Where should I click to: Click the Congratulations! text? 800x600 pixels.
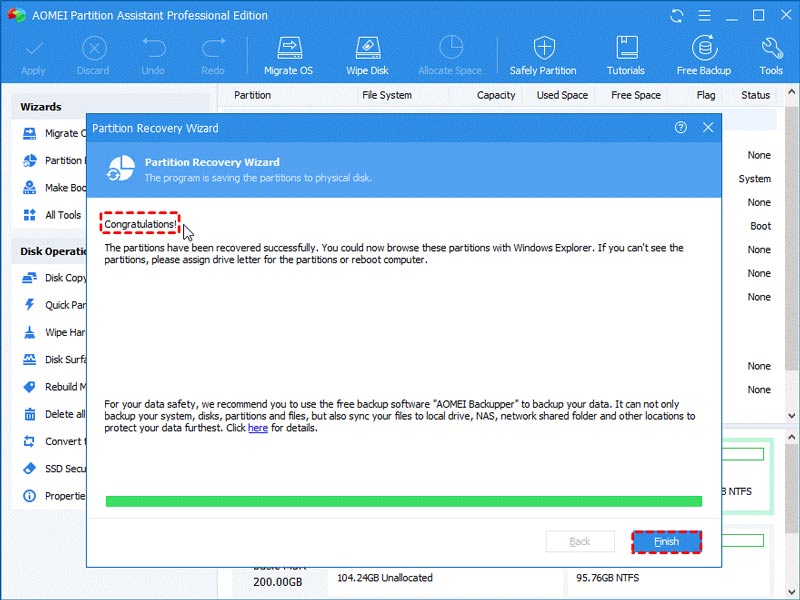point(140,224)
